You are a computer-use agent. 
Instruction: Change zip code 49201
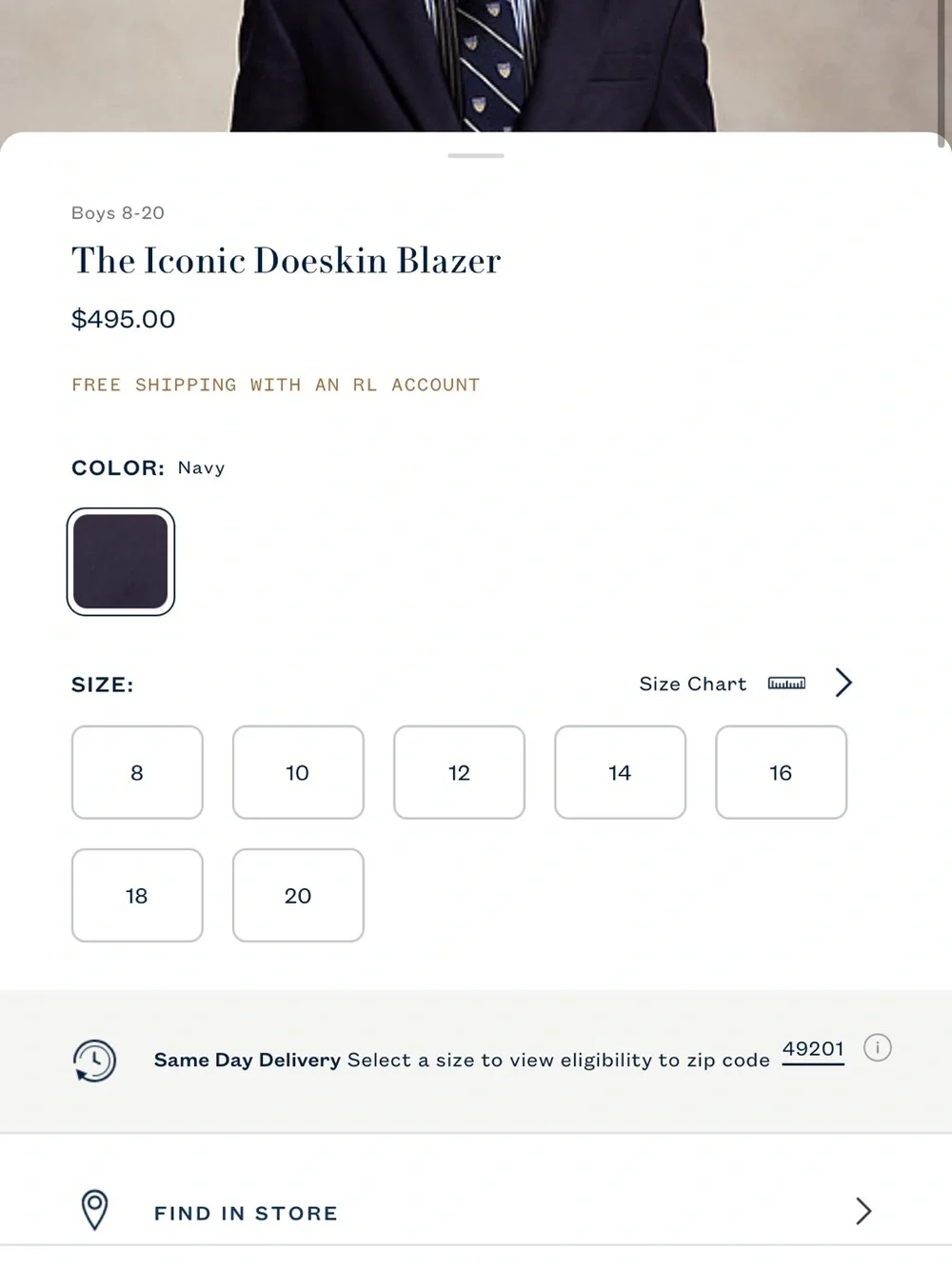(813, 1049)
